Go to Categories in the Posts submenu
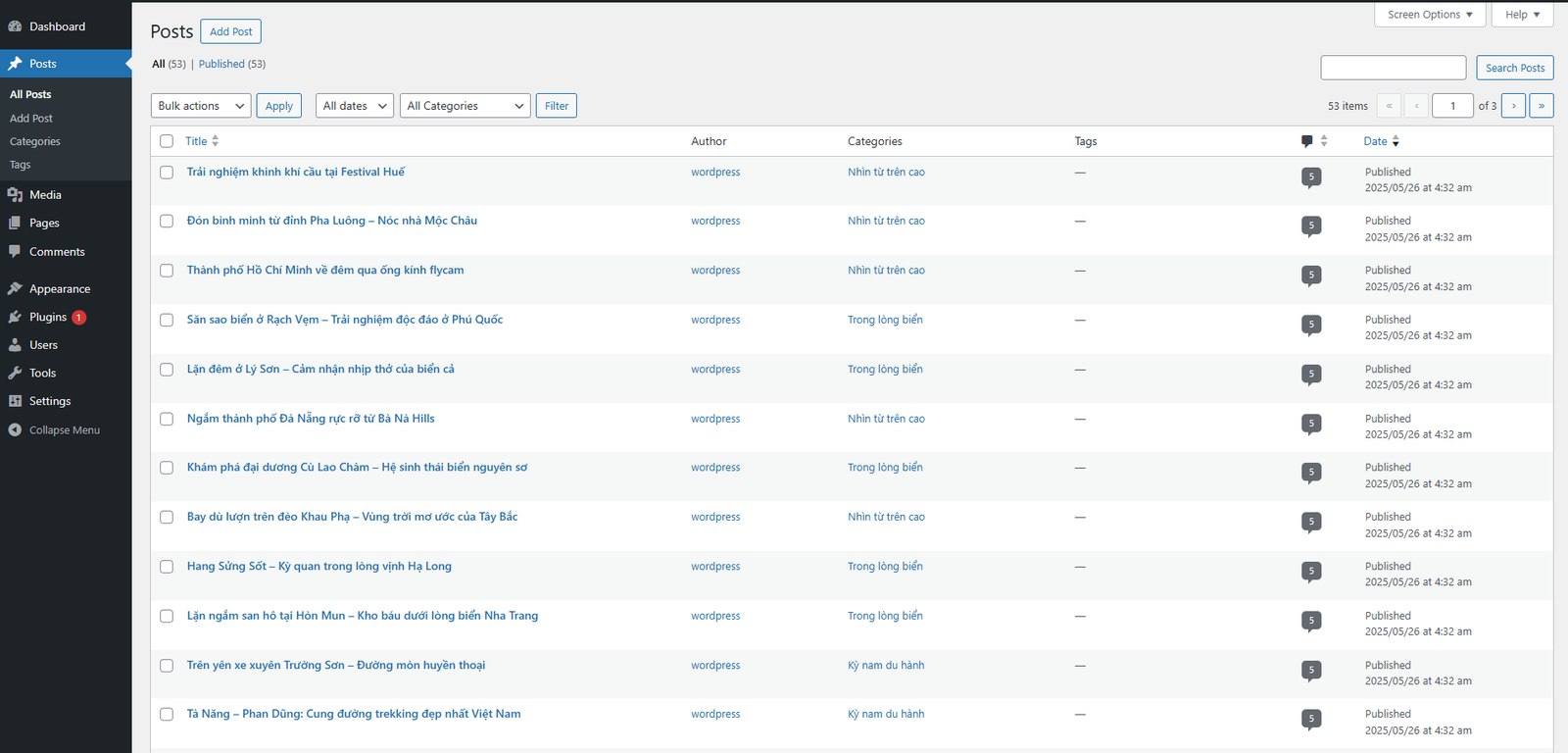 [x=35, y=142]
